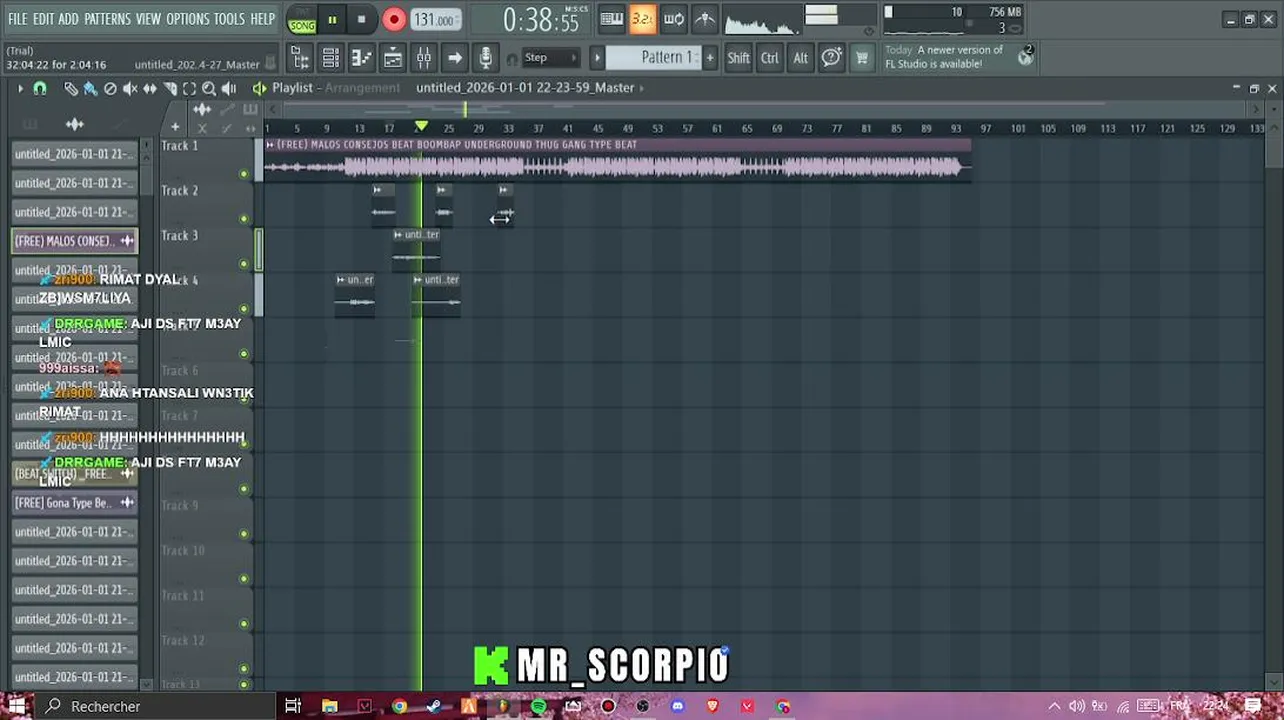Open HELP menu
Screen dimensions: 1284x720
pos(262,19)
